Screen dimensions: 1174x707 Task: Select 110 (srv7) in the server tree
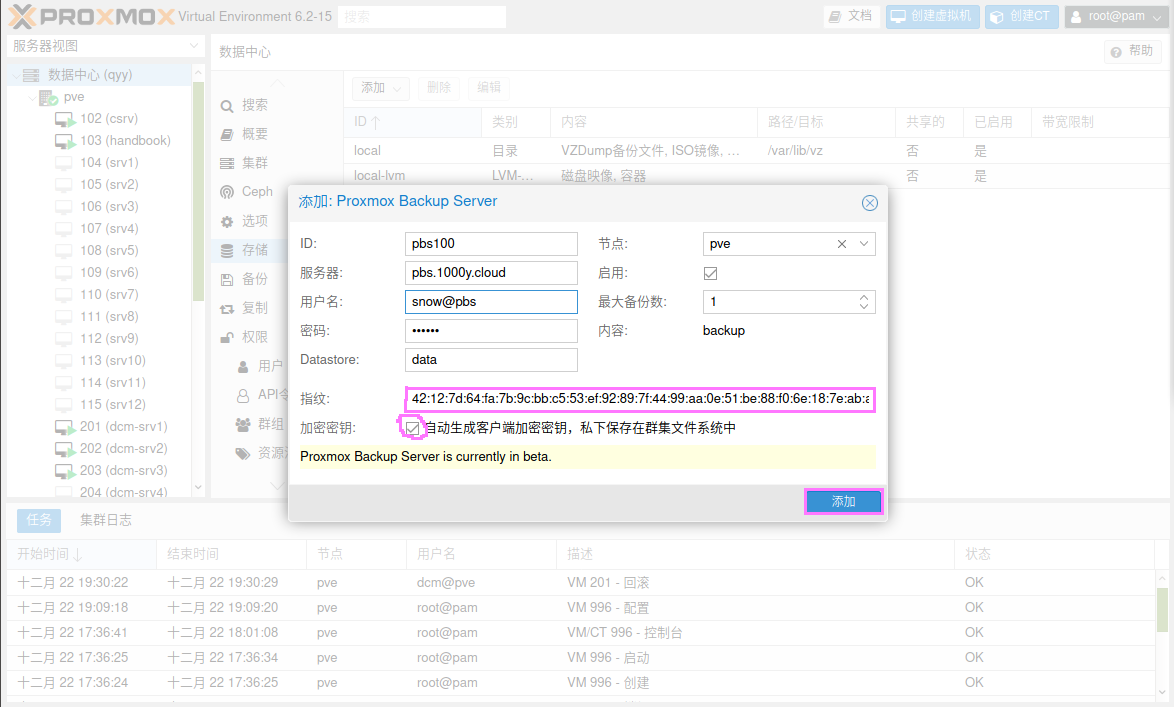109,295
